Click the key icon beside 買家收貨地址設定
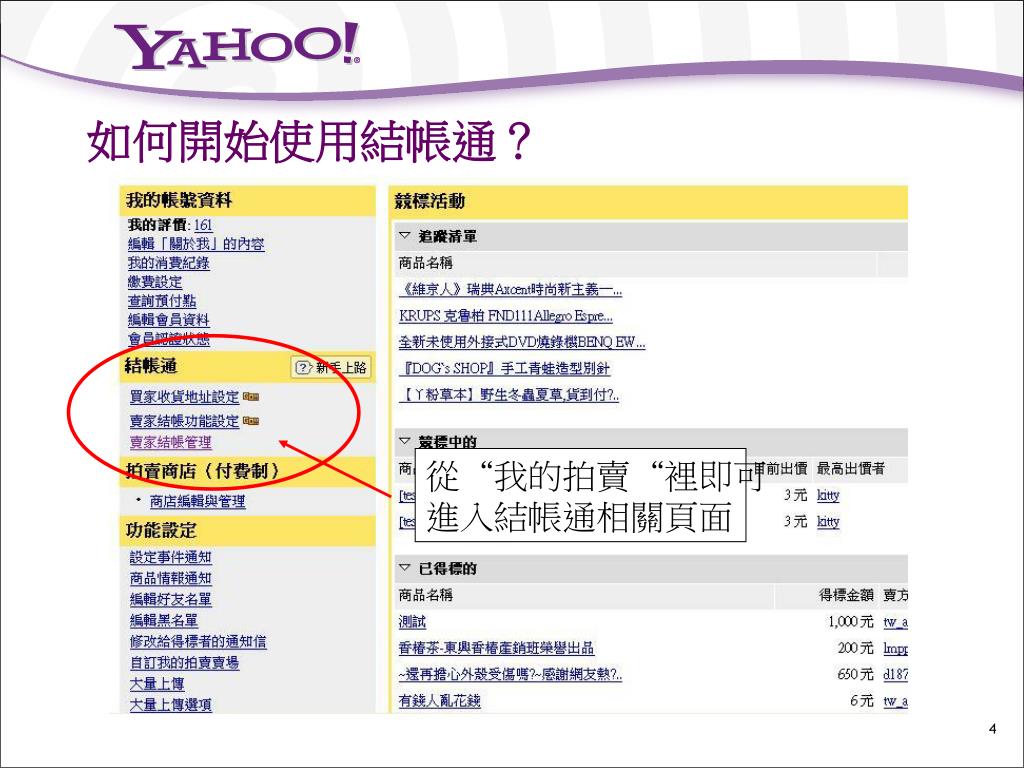 [x=251, y=396]
